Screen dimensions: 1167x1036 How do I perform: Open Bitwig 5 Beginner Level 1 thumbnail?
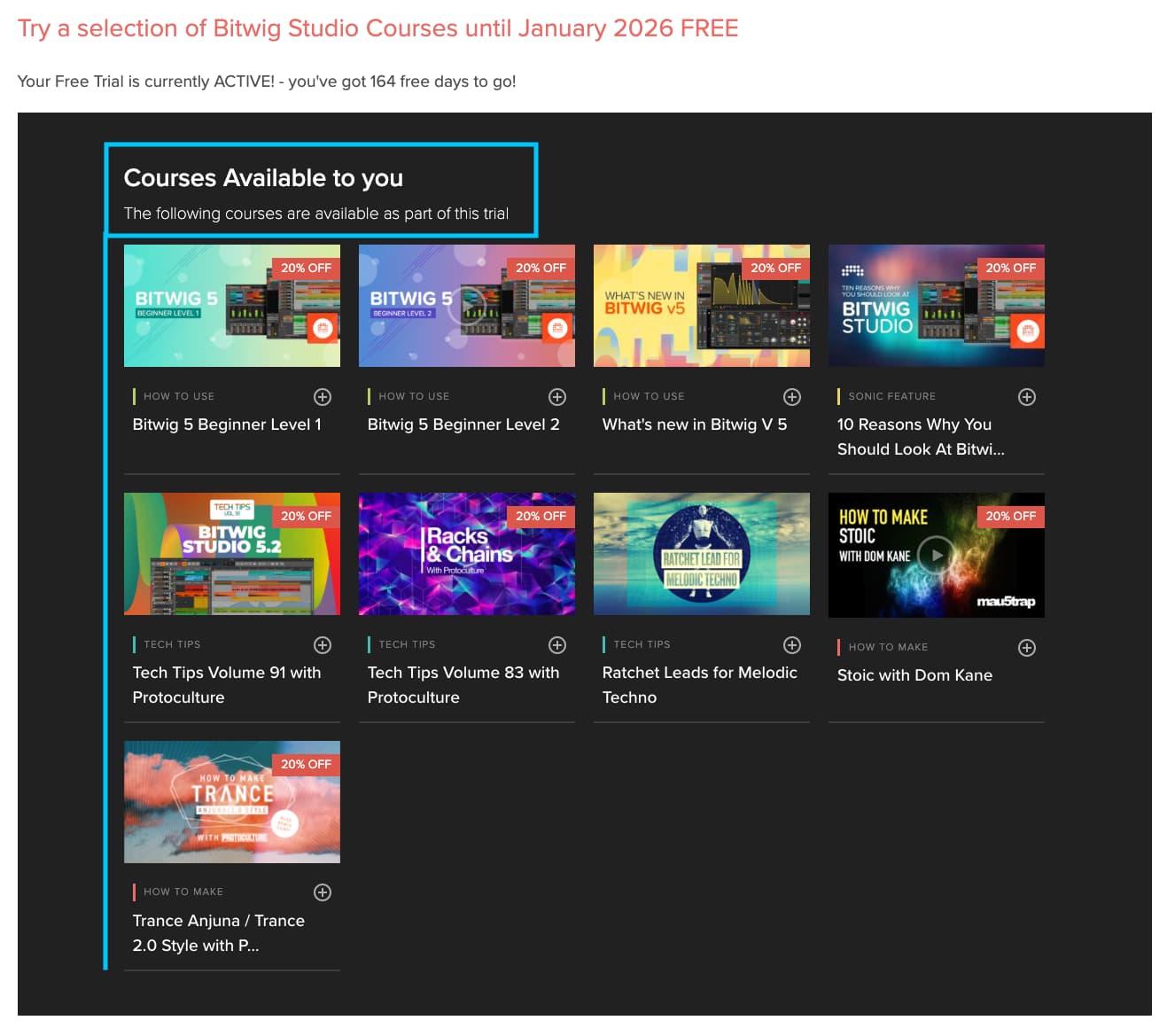(232, 306)
